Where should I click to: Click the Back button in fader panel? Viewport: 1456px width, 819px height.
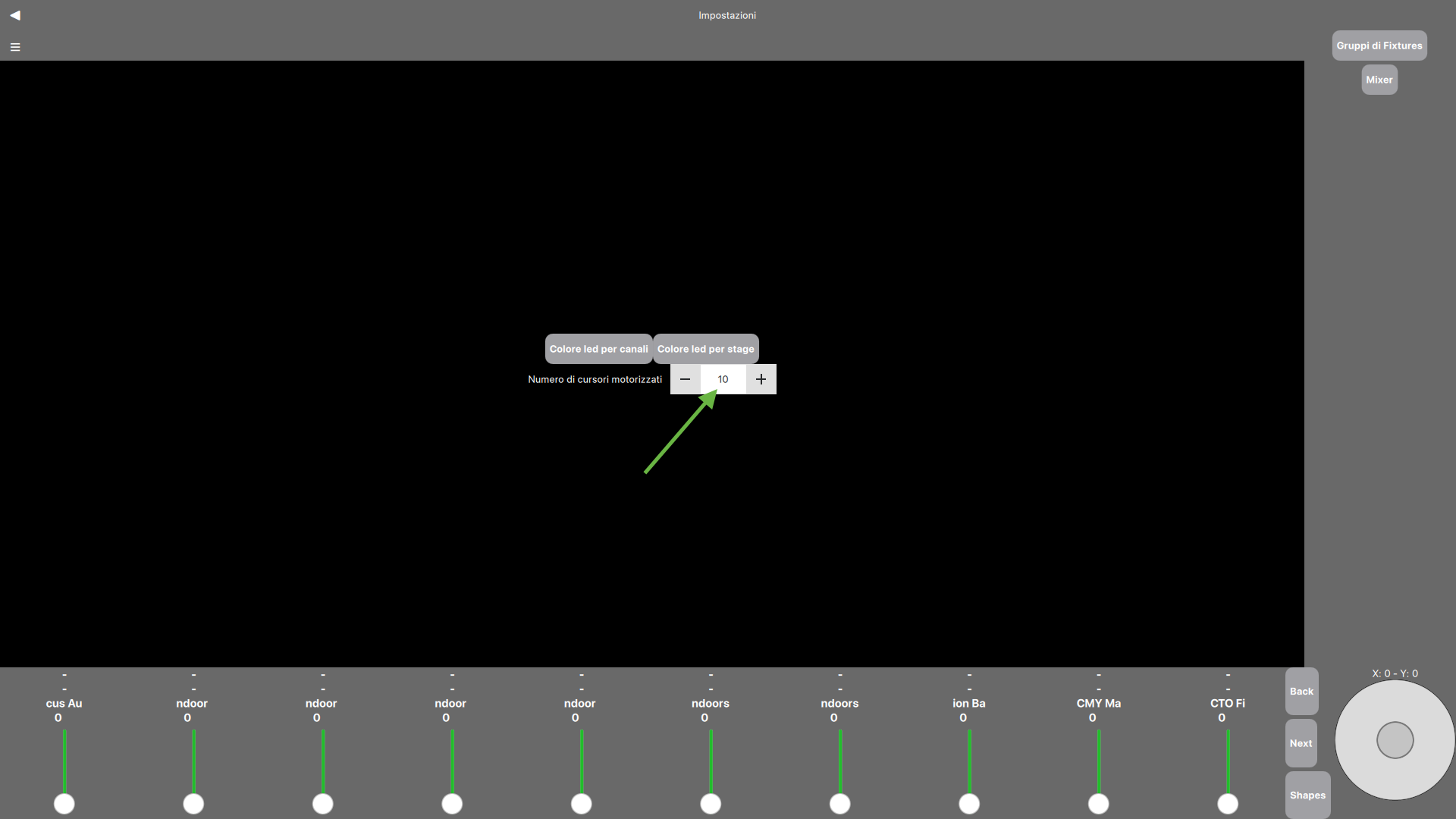click(1301, 691)
